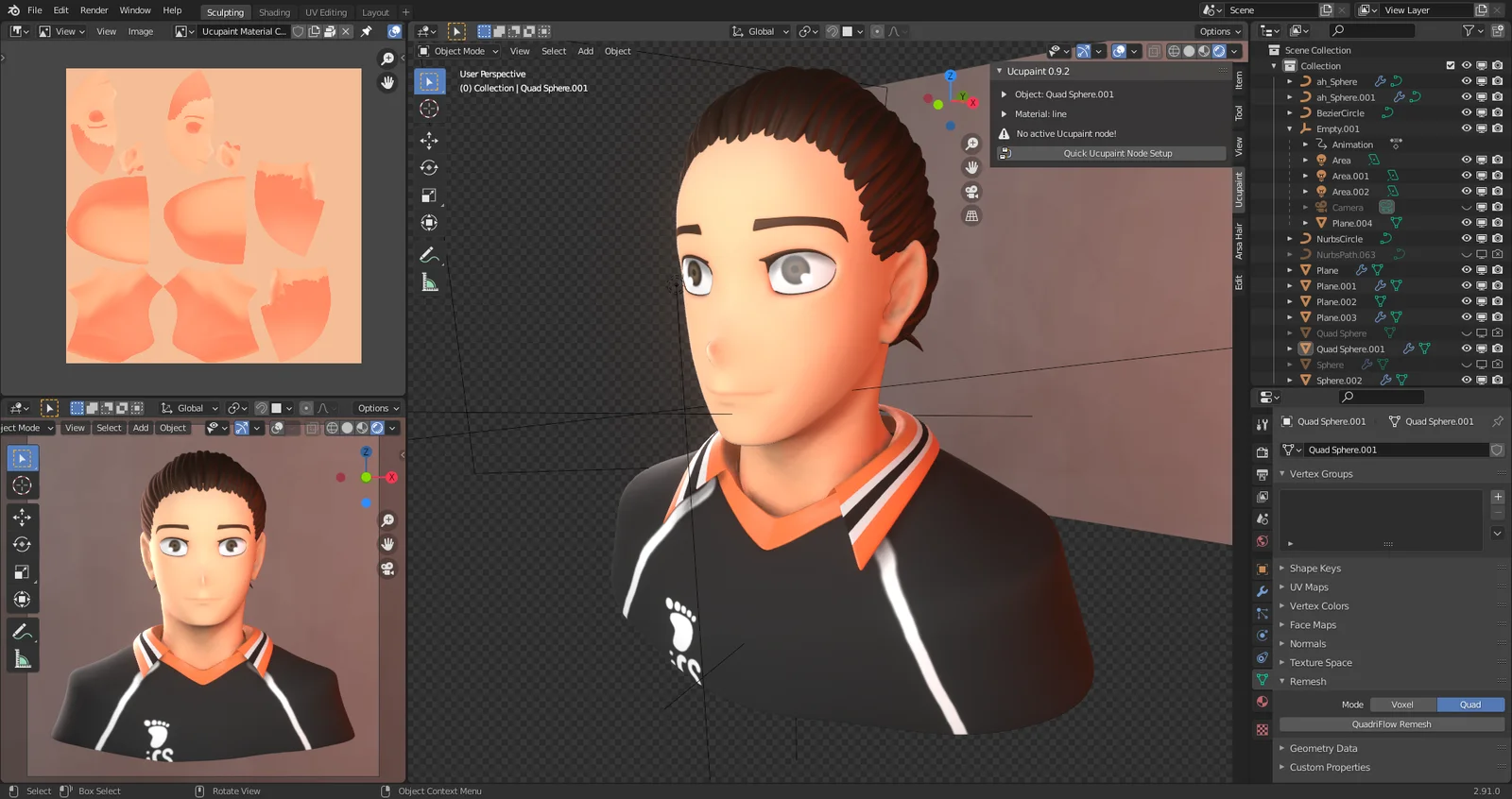Expand Object: Quad Sphere.001 in Ucupaint panel
This screenshot has height=799, width=1512.
[1004, 94]
